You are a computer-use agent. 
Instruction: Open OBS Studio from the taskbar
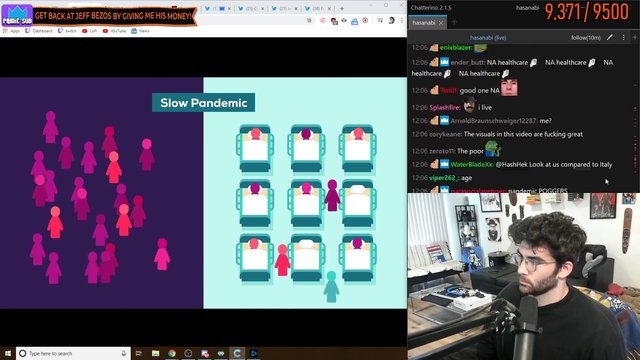pos(188,353)
